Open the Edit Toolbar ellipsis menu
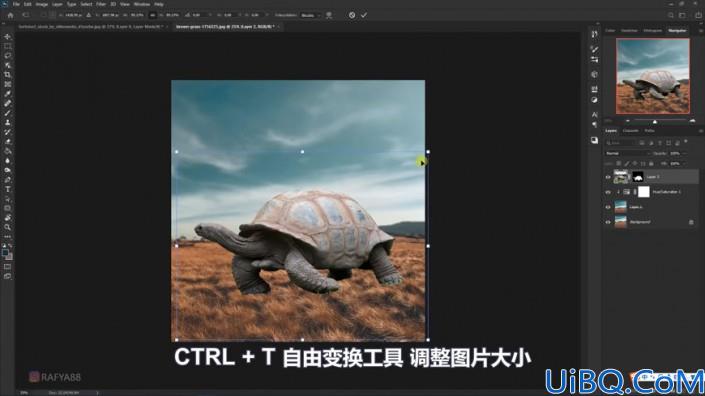This screenshot has height=396, width=705. coord(8,236)
